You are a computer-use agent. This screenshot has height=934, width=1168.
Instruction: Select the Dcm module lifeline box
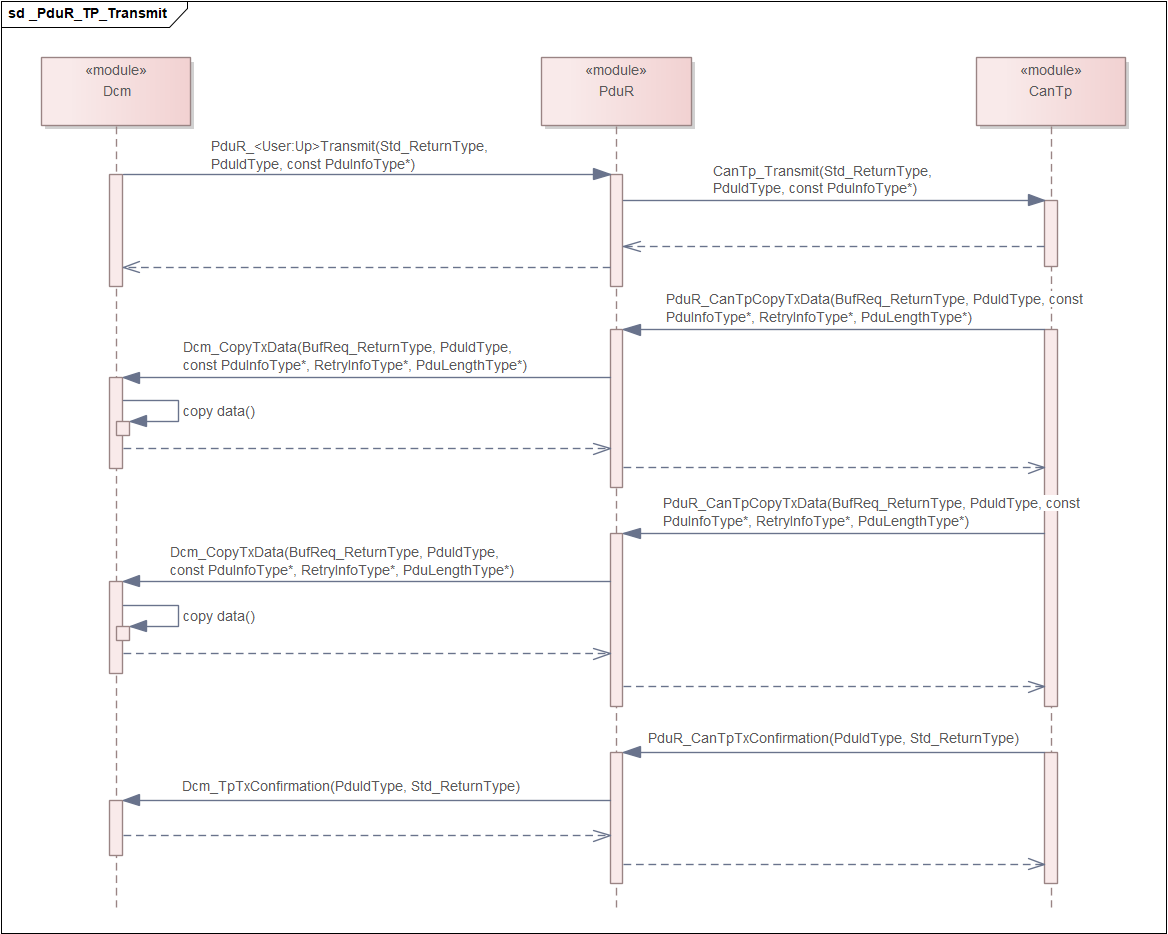coord(116,91)
